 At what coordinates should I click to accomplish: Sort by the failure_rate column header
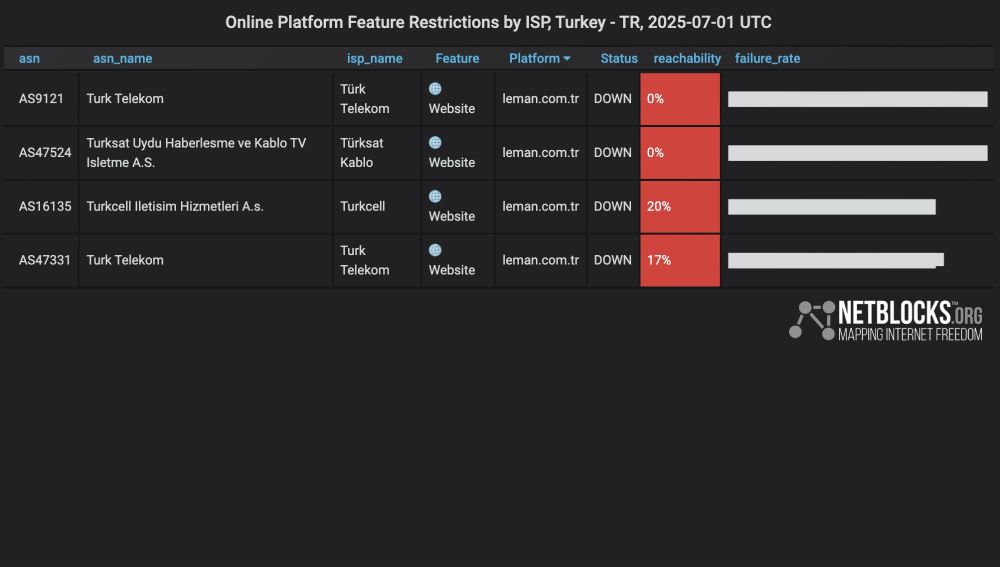767,59
